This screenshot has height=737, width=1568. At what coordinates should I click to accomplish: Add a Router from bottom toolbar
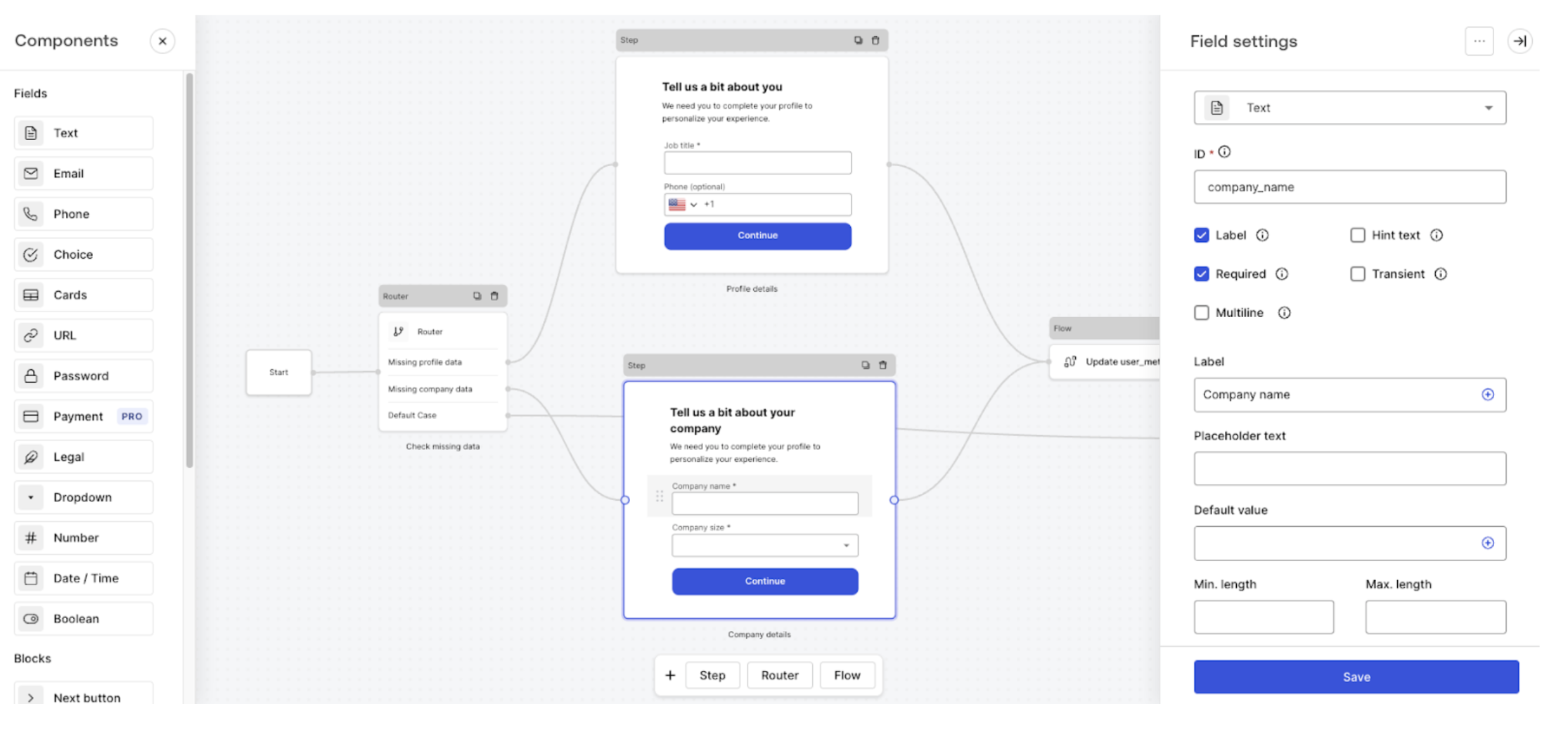pos(779,675)
